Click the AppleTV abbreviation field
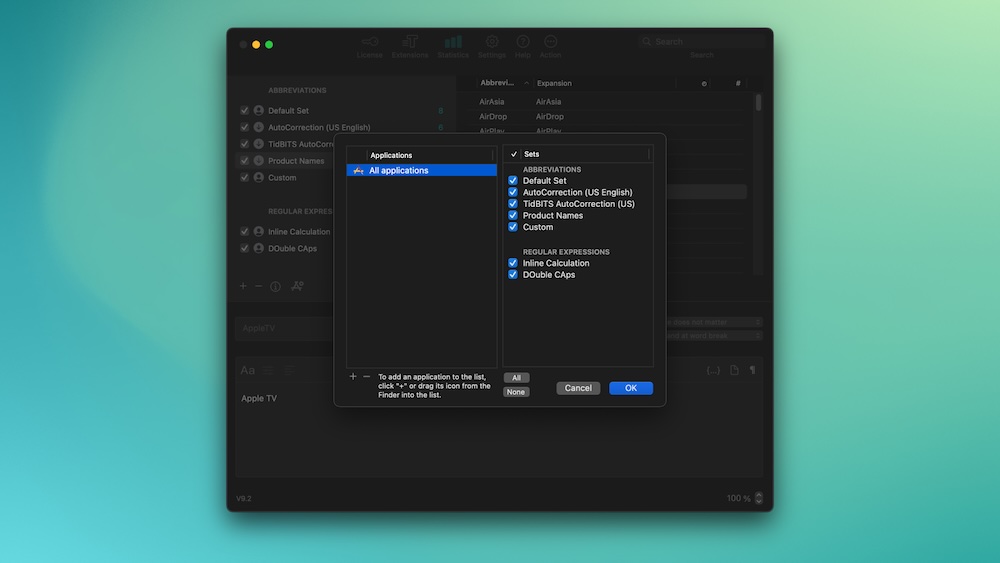 pyautogui.click(x=286, y=328)
